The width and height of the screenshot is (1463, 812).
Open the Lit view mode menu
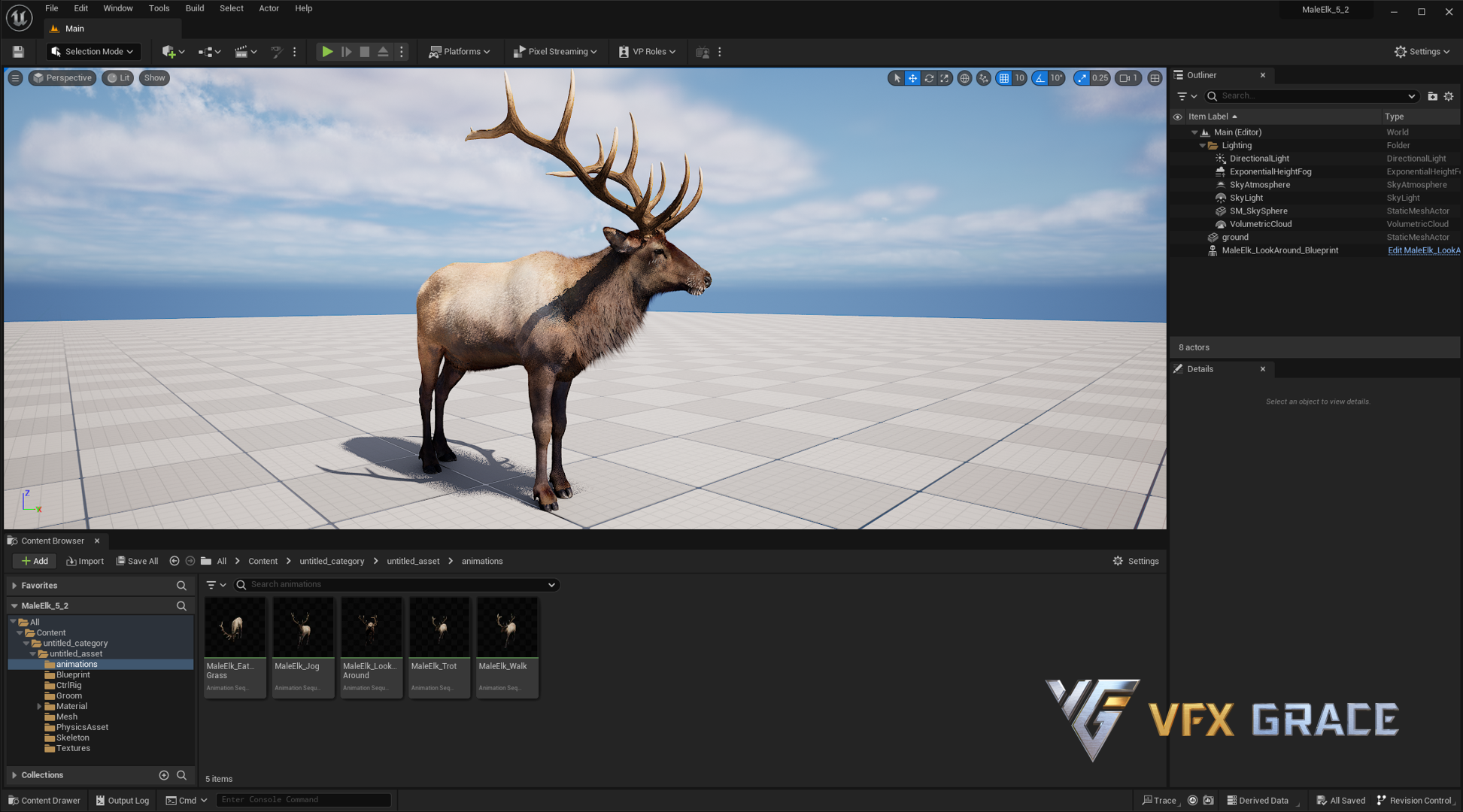tap(118, 78)
